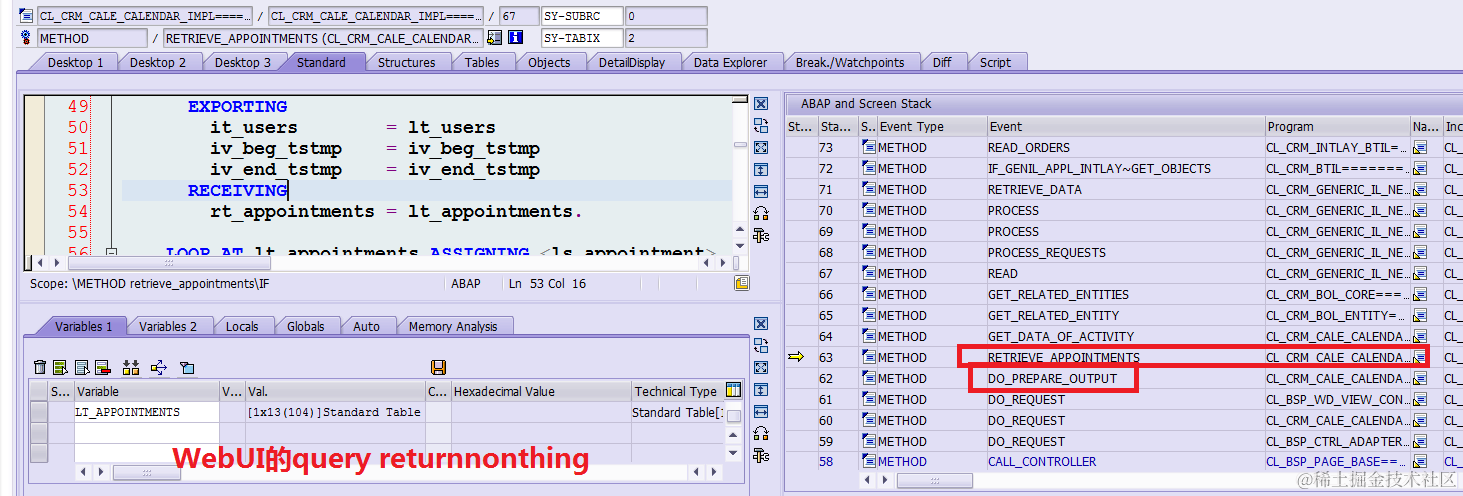
Task: Click the Program column header in stack
Action: pos(1338,126)
